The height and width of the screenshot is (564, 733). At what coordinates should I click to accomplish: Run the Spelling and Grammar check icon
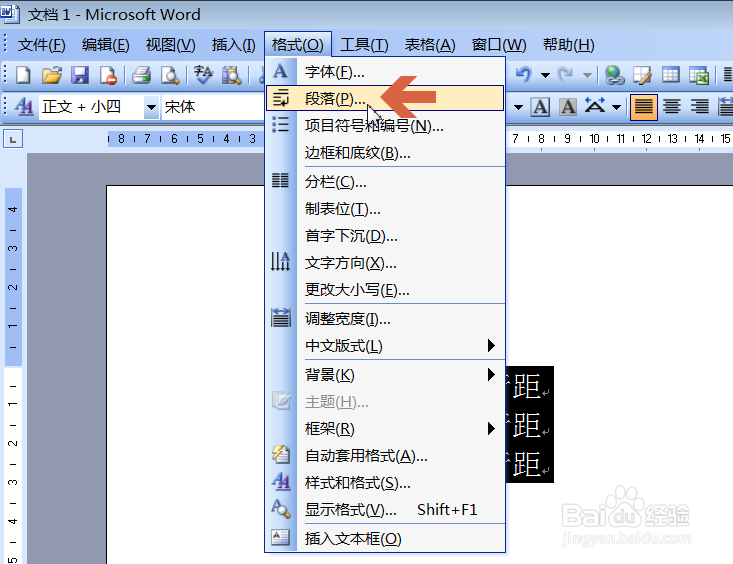coord(203,75)
